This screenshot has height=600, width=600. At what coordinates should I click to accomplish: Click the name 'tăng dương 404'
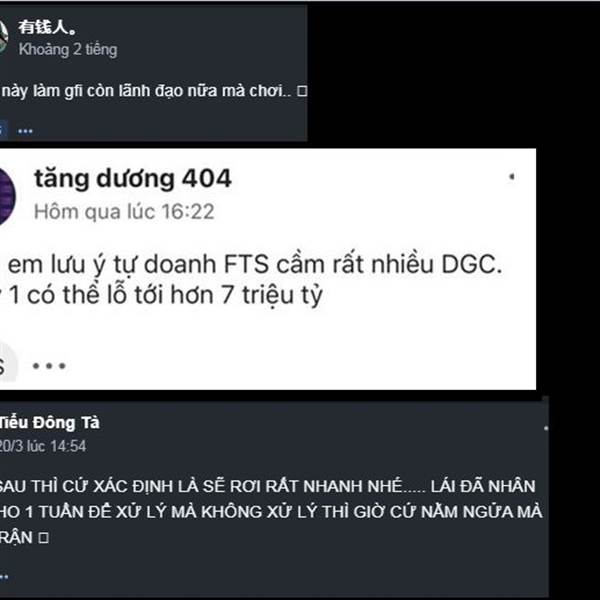pyautogui.click(x=133, y=179)
